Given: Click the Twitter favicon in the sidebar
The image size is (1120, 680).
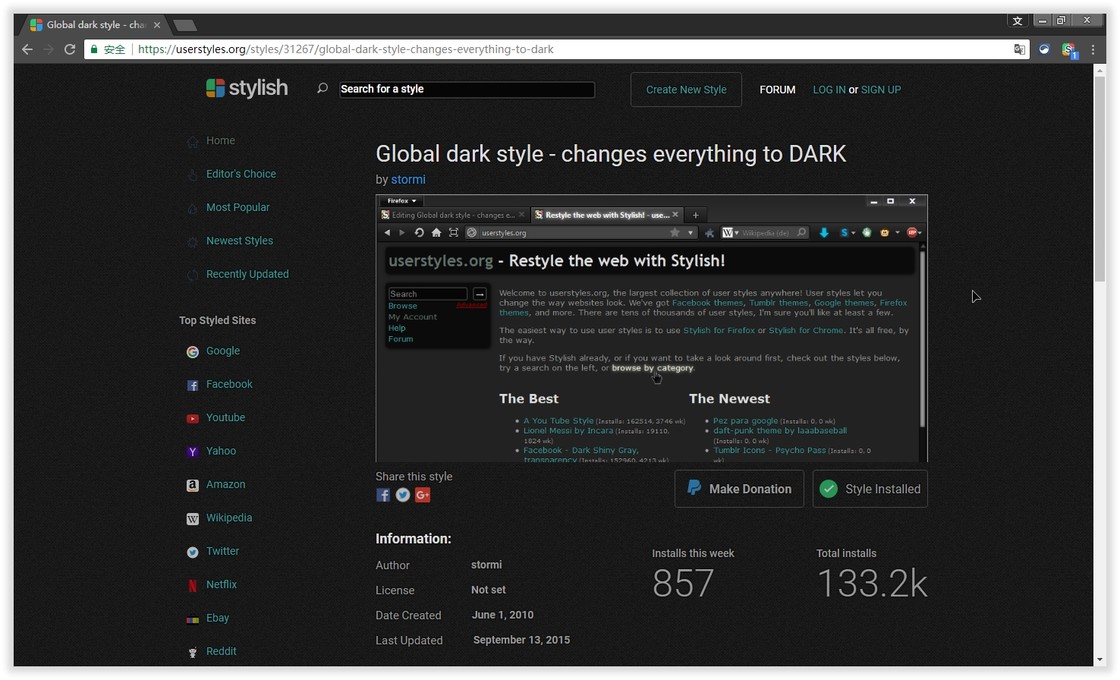Looking at the screenshot, I should [192, 552].
